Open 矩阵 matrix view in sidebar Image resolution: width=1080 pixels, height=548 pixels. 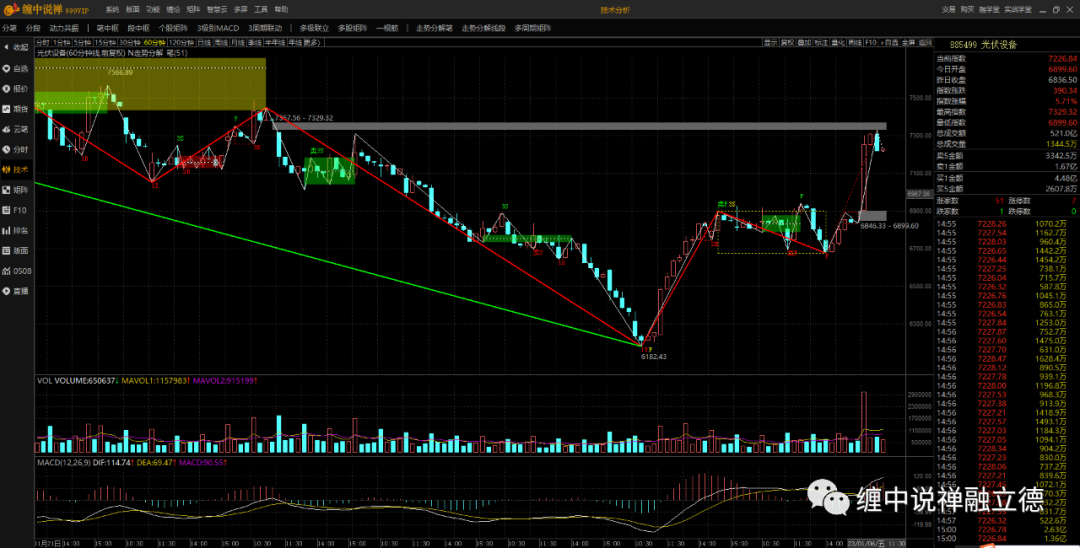click(x=15, y=189)
